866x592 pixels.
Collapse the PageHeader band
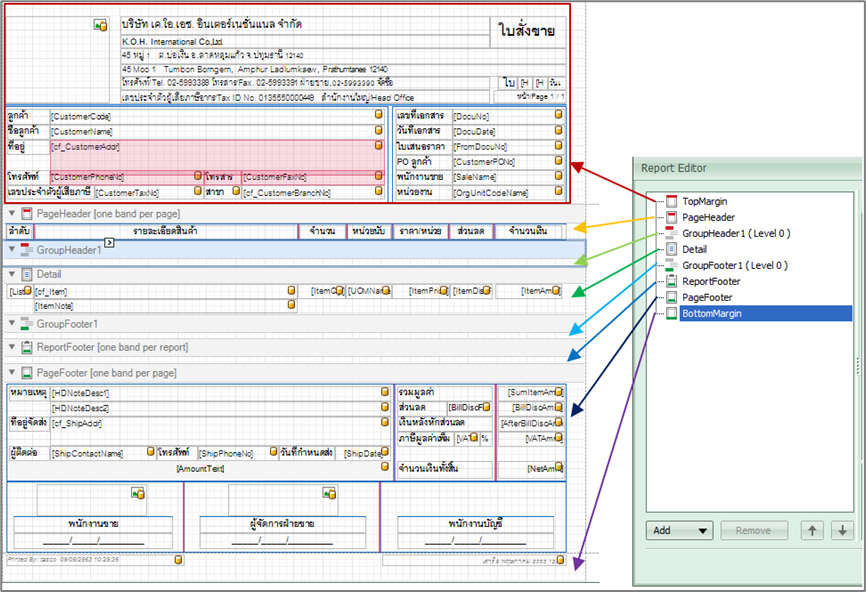12,214
